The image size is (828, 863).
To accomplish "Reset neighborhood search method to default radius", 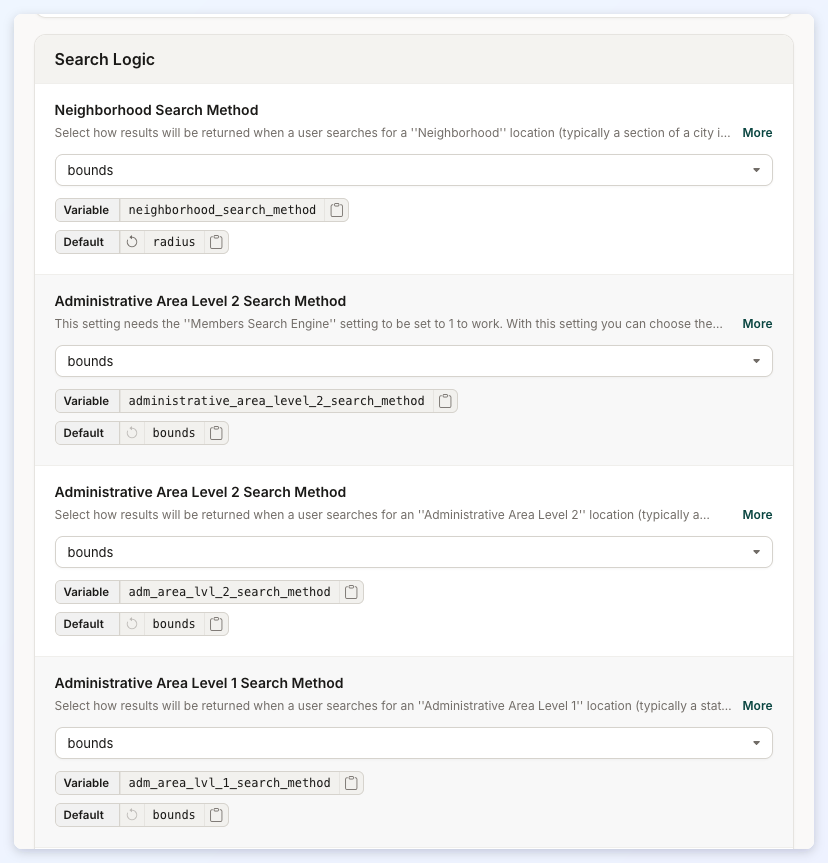I will coord(132,242).
